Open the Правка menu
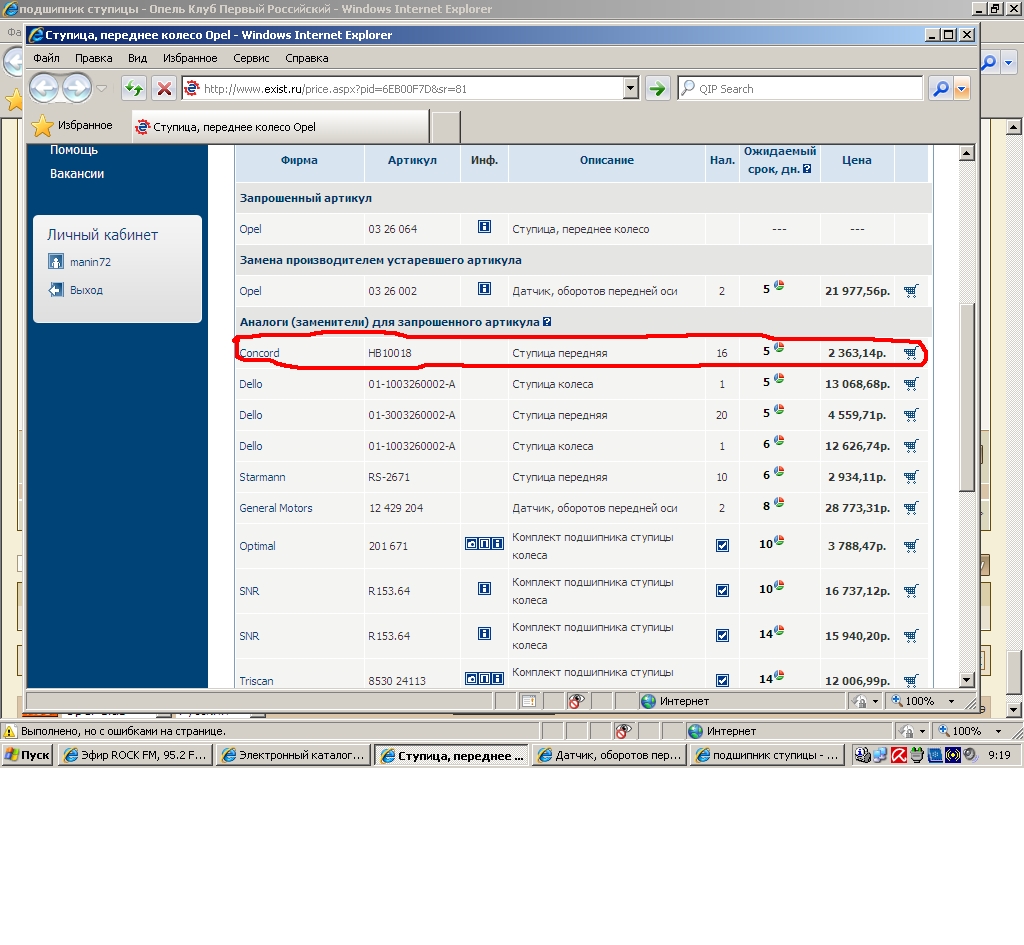The image size is (1024, 945). click(93, 58)
